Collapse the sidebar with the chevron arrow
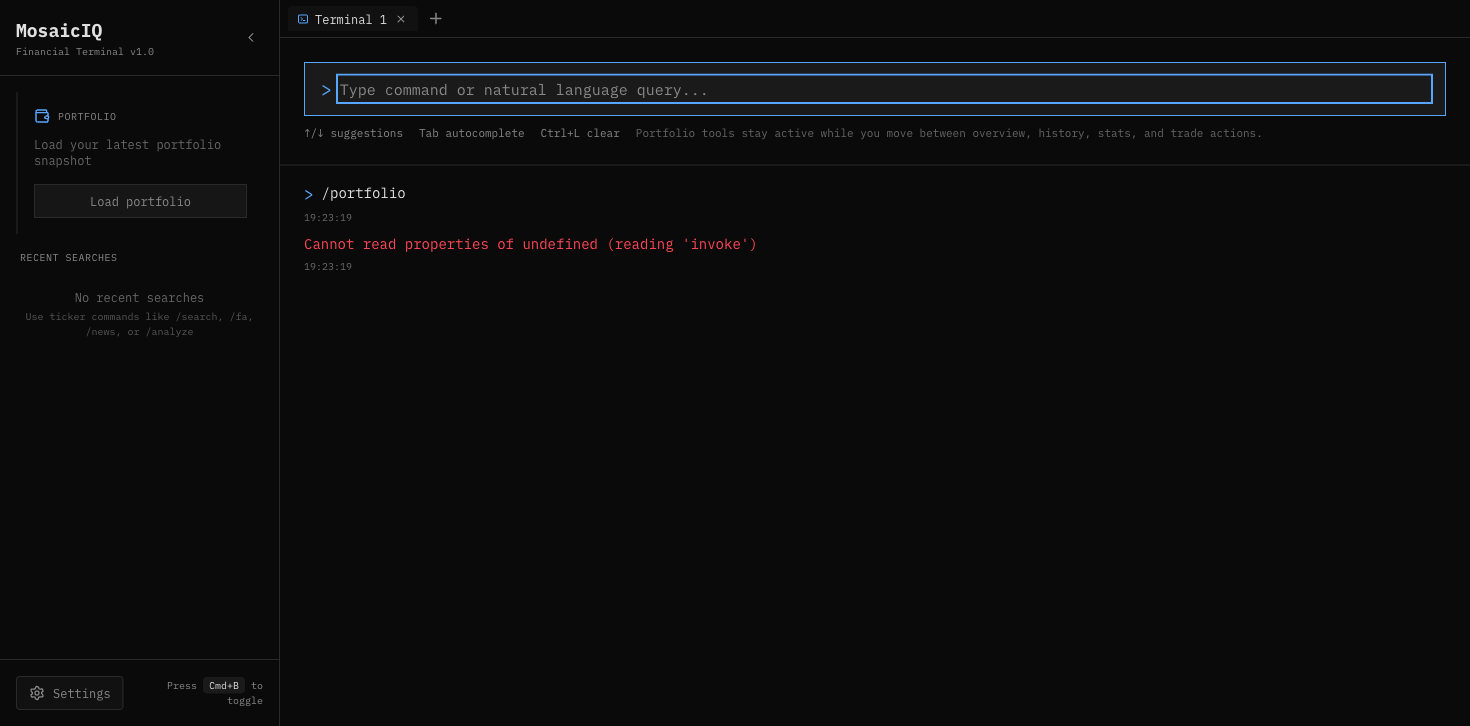The width and height of the screenshot is (1470, 726). pos(251,37)
